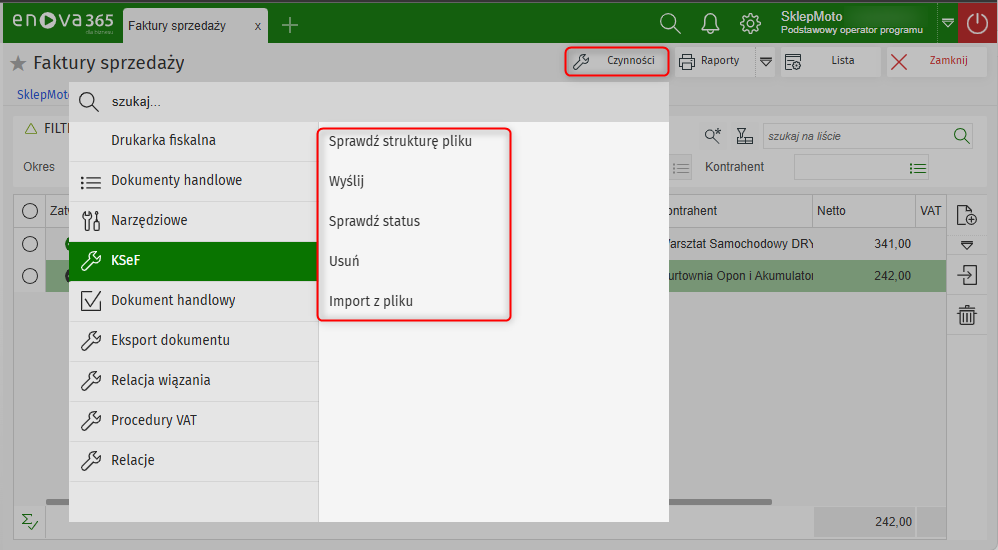Click the trash delete icon
Viewport: 998px width, 550px height.
tap(966, 316)
